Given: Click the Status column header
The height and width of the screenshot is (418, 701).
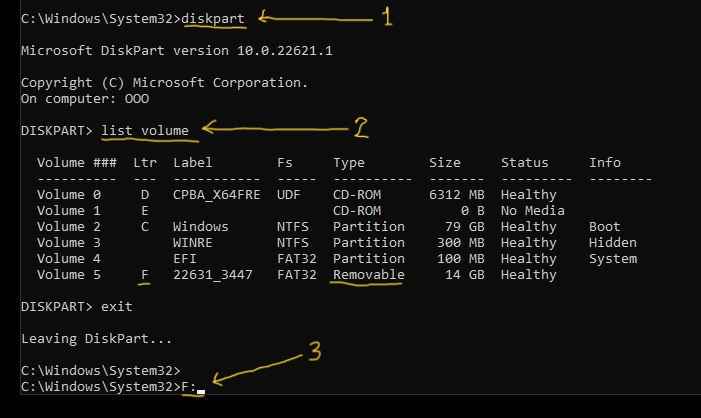Looking at the screenshot, I should [x=524, y=162].
